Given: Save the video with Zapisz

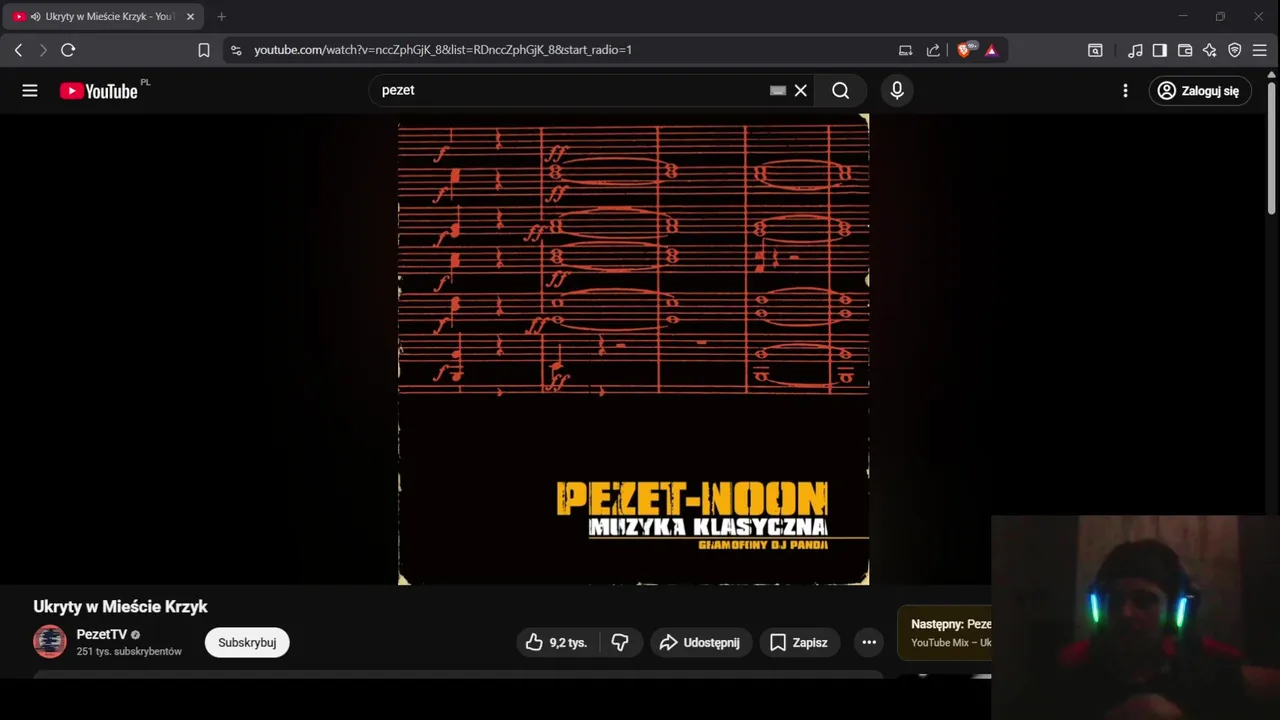Looking at the screenshot, I should click(799, 643).
